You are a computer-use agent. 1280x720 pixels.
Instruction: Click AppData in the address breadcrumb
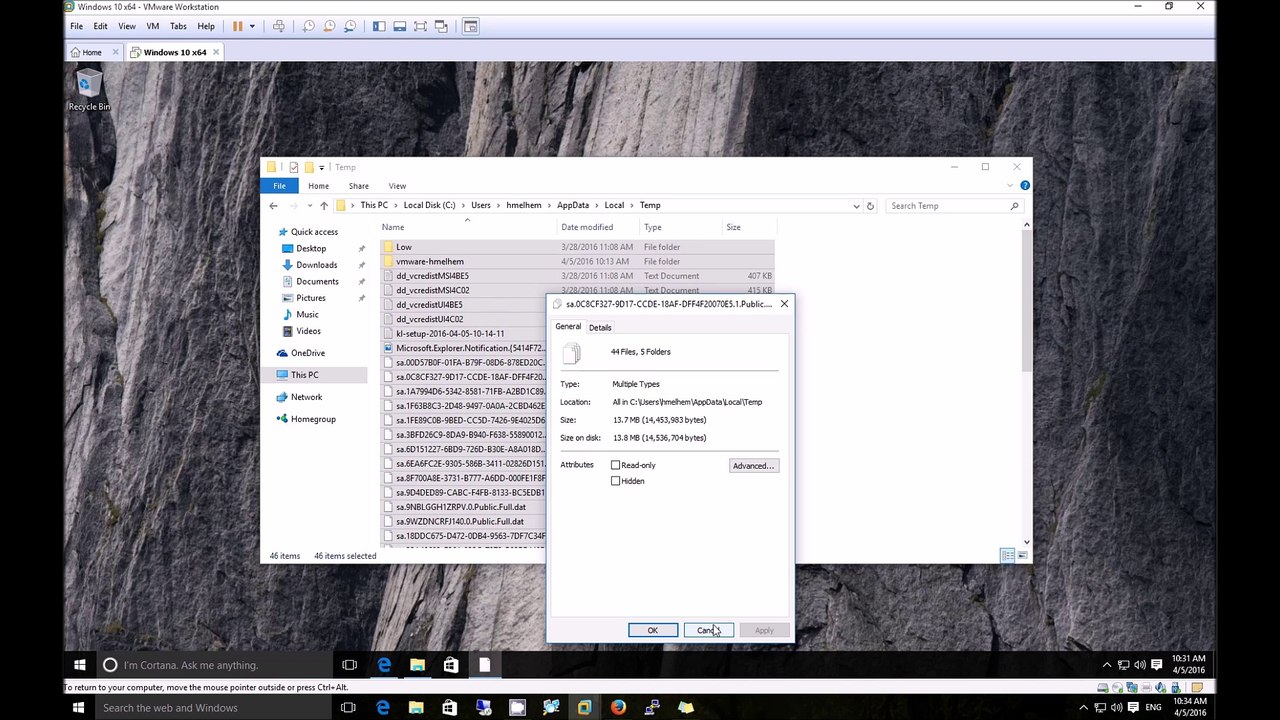coord(573,206)
